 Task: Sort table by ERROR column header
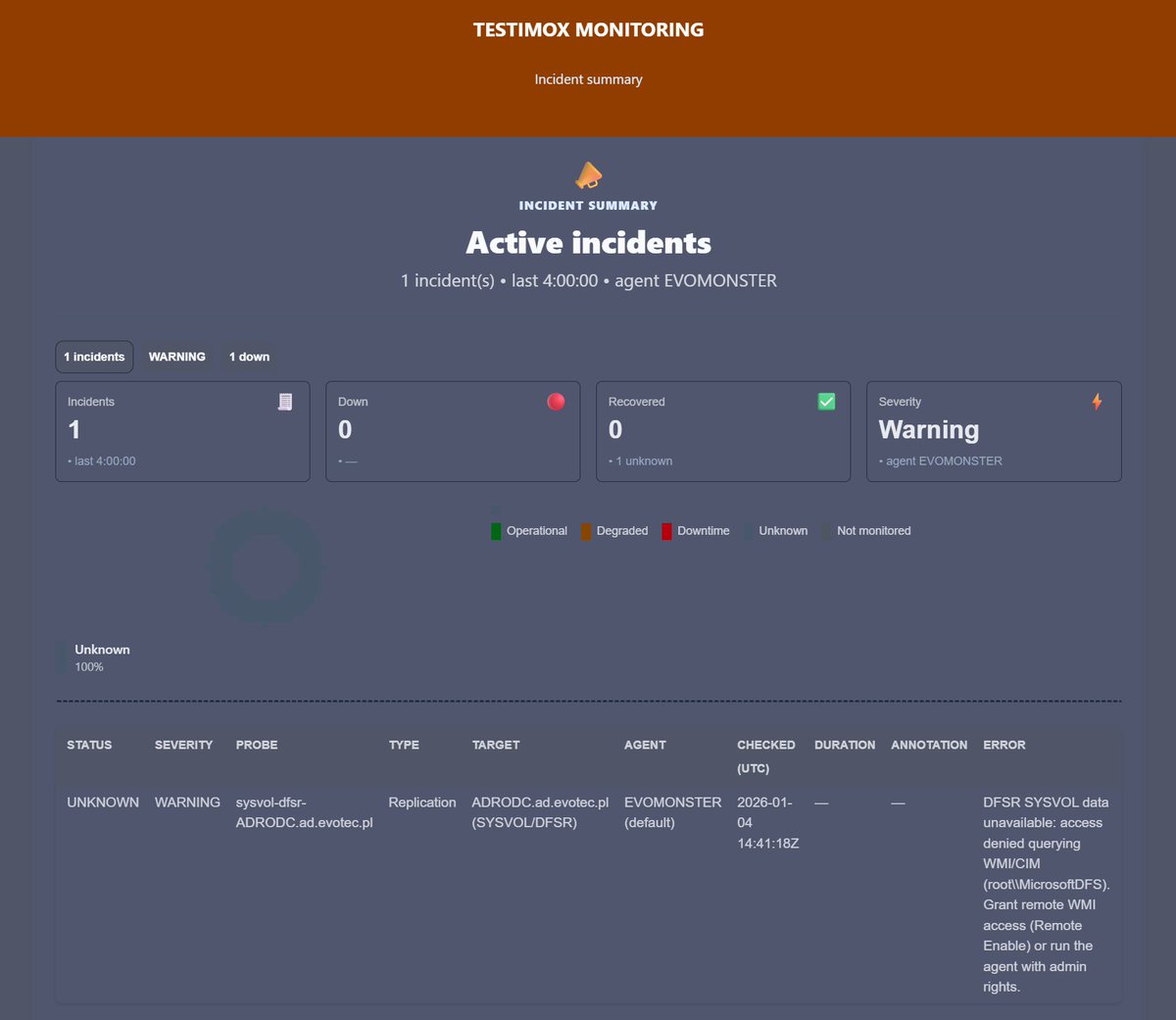coord(1004,745)
